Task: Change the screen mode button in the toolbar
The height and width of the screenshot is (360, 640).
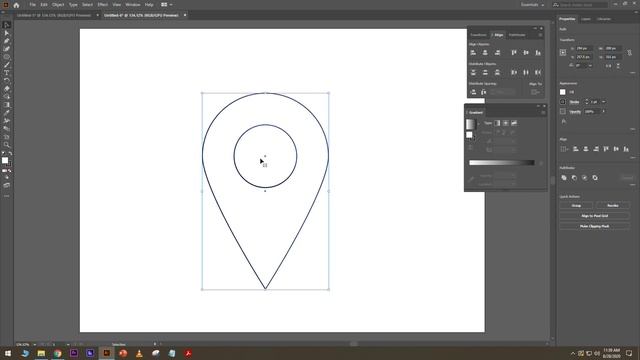Action: (x=7, y=185)
